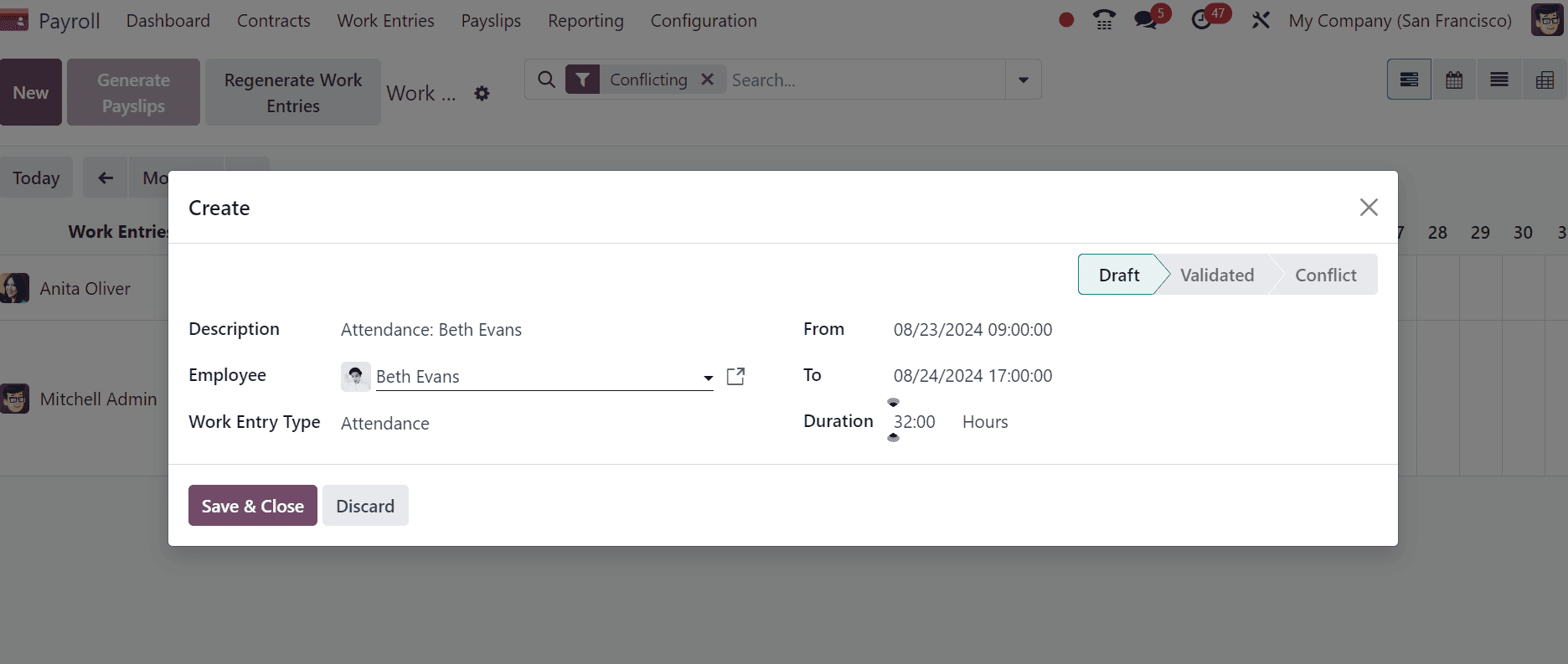Click the previous period arrow
1568x664 pixels.
pyautogui.click(x=106, y=178)
